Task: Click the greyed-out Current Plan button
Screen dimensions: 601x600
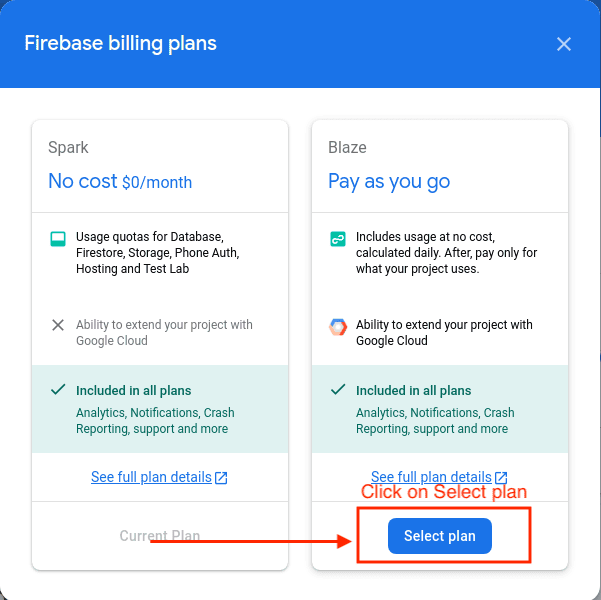Action: pos(160,536)
